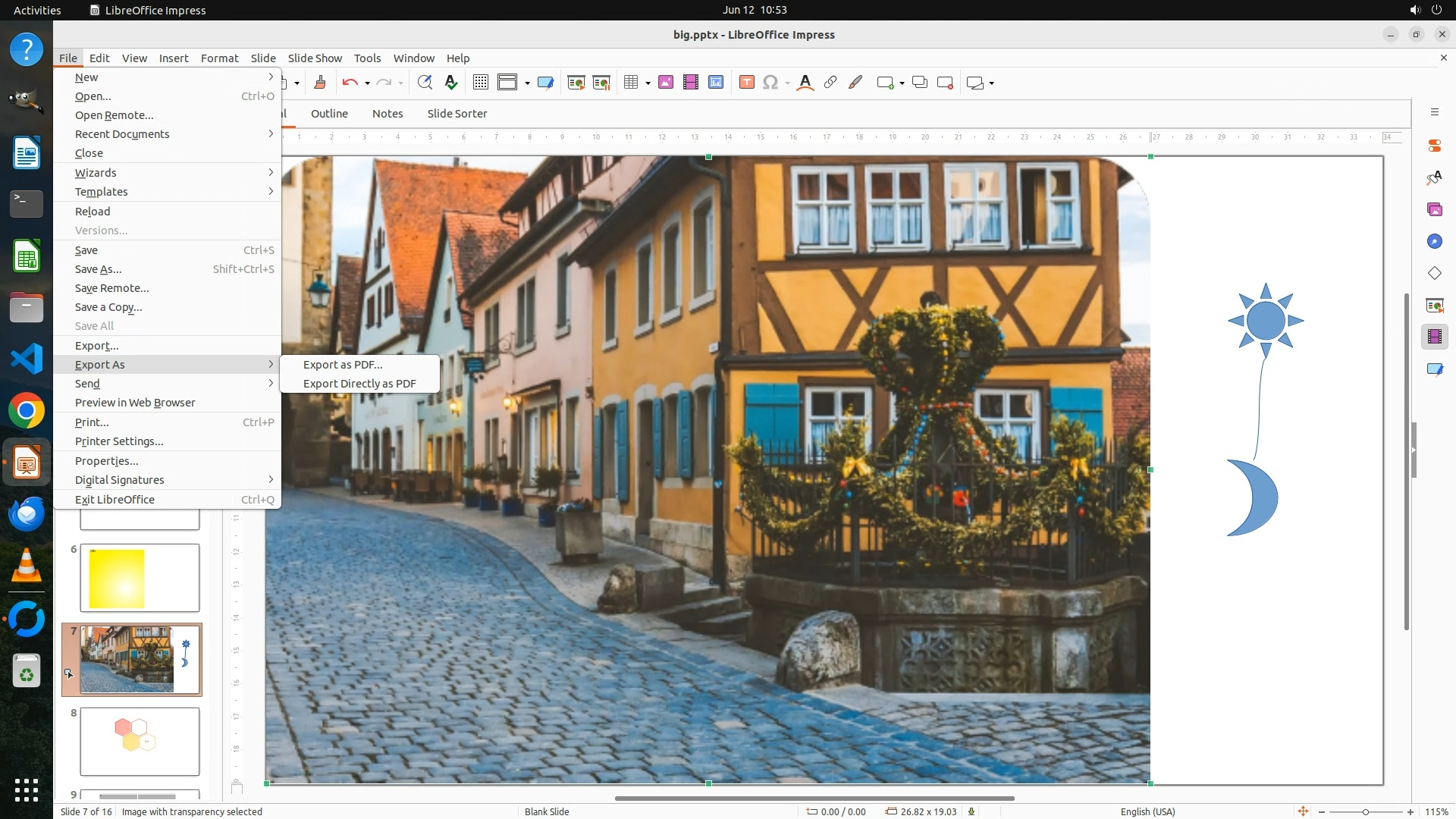Screen dimensions: 1456x819
Task: Toggle the Display Grid icon
Action: coord(481,83)
